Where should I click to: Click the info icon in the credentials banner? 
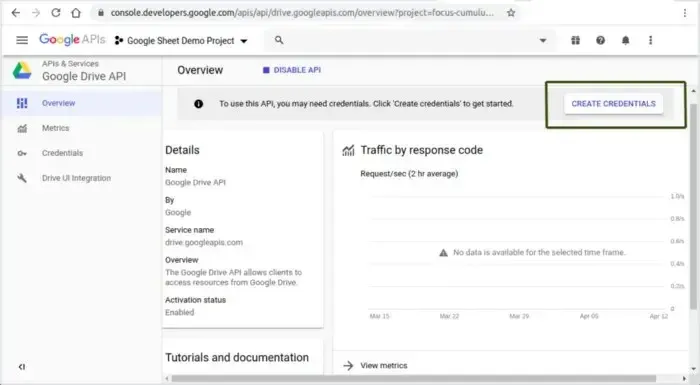[198, 104]
